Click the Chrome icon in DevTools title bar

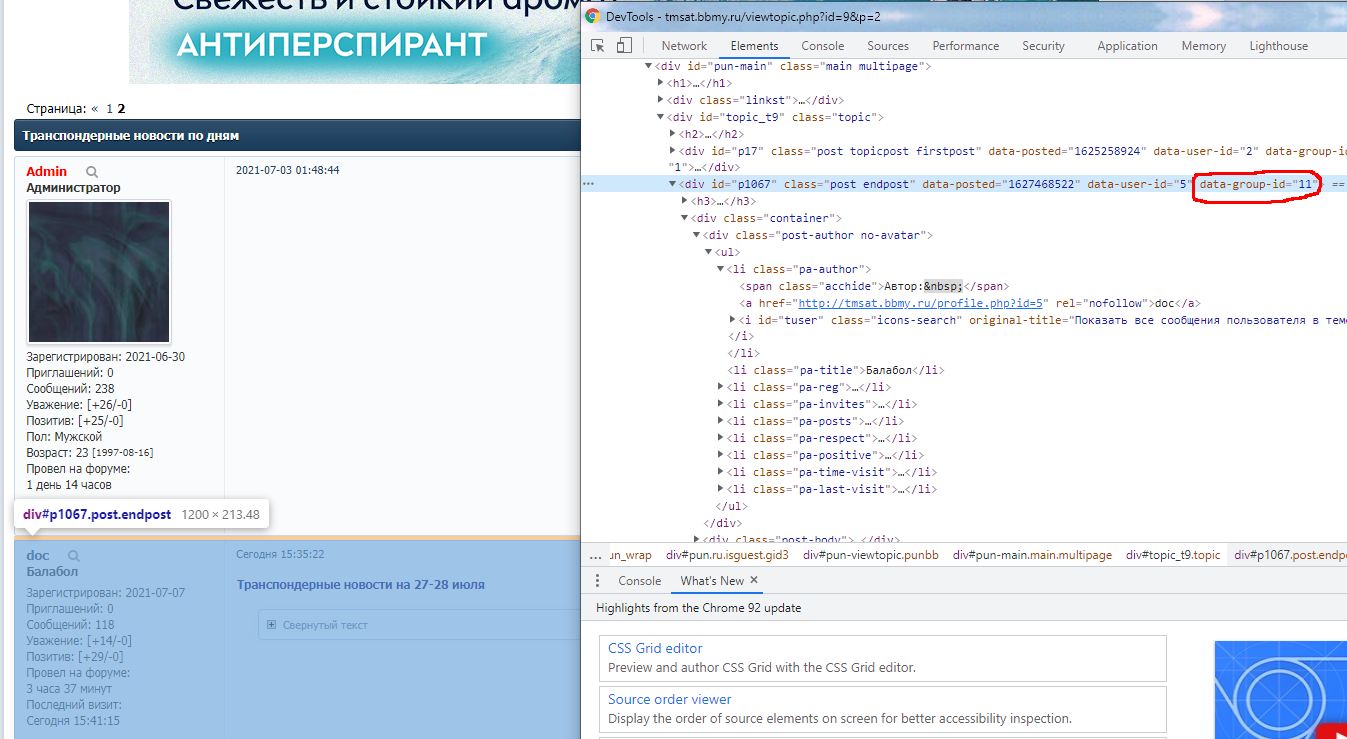coord(593,16)
